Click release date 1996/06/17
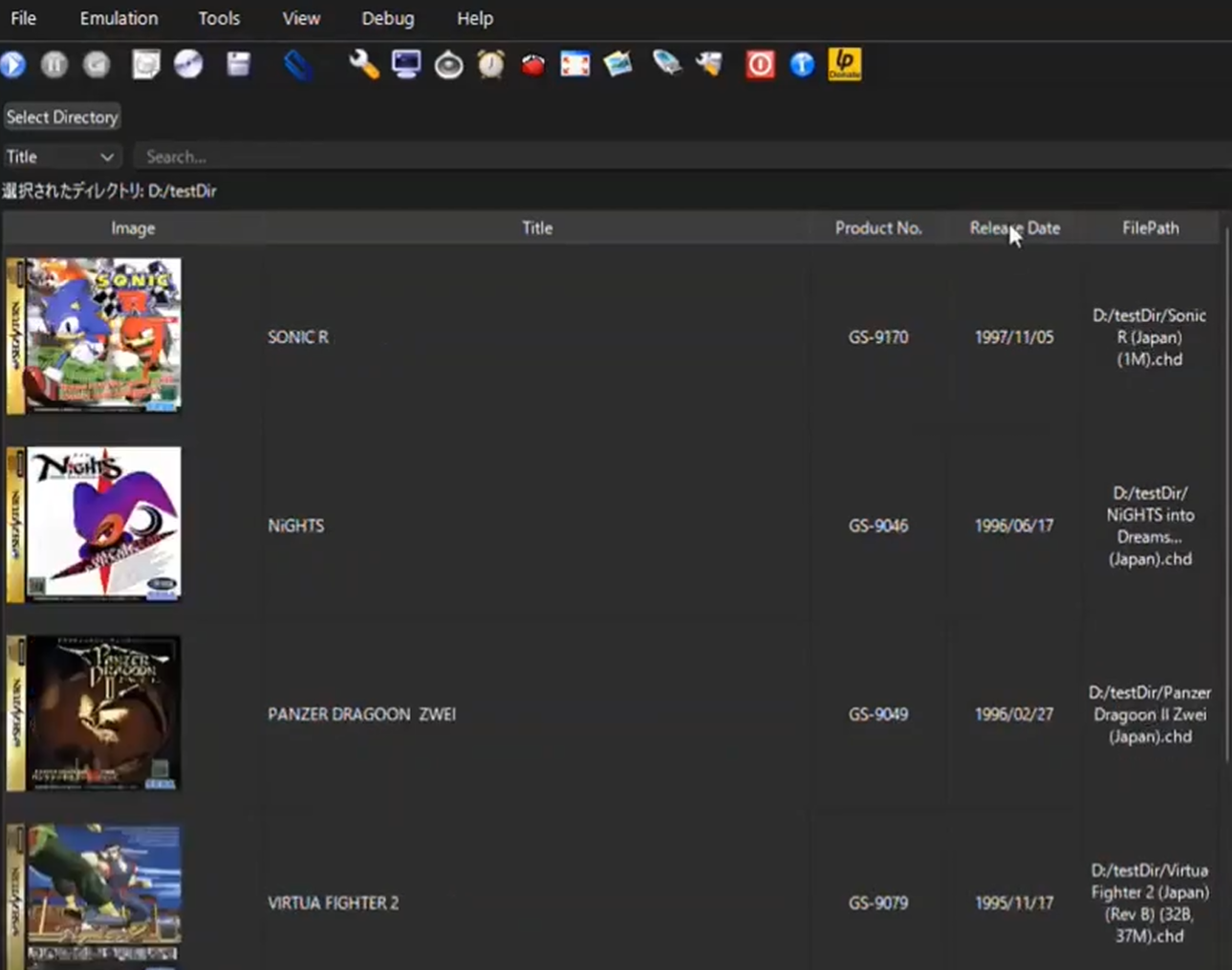This screenshot has width=1232, height=970. coord(1014,526)
